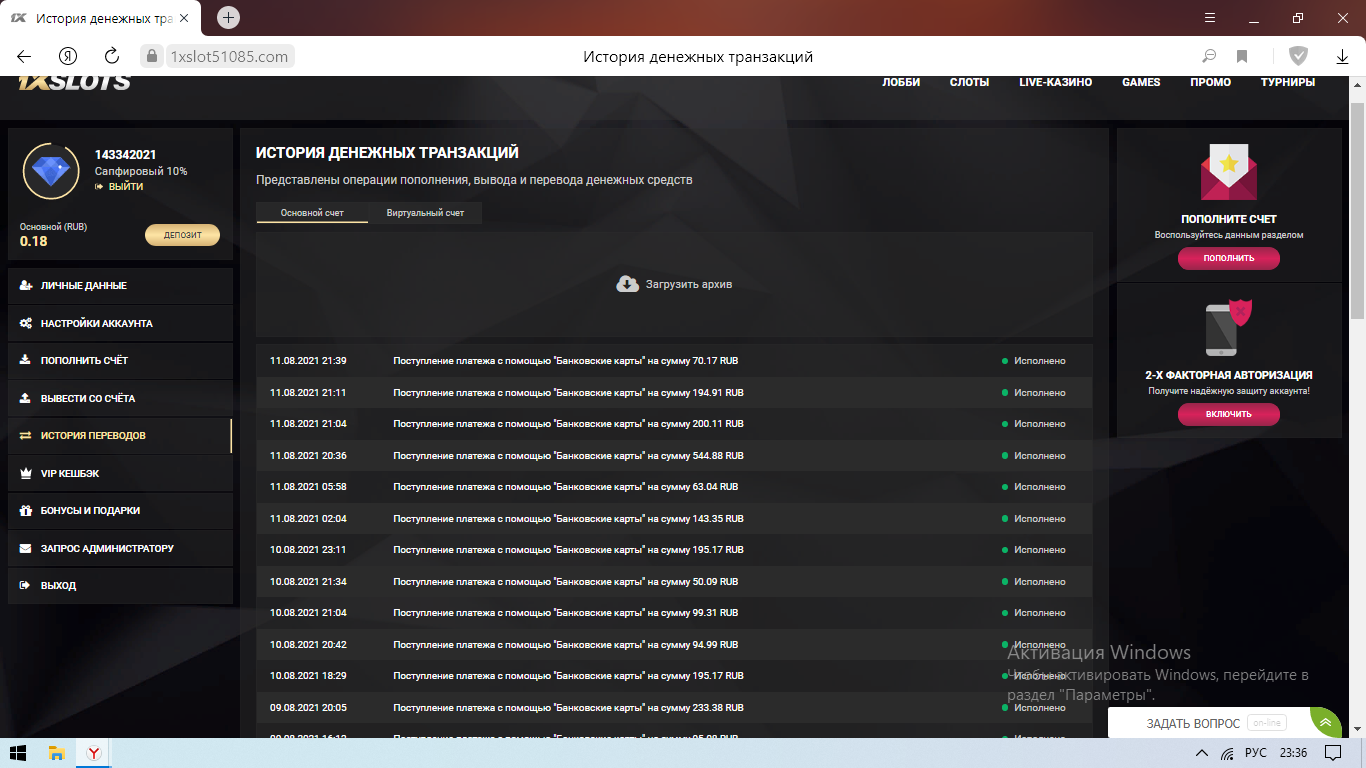Click the page vertical scrollbar
Image resolution: width=1366 pixels, height=768 pixels.
[x=1358, y=210]
